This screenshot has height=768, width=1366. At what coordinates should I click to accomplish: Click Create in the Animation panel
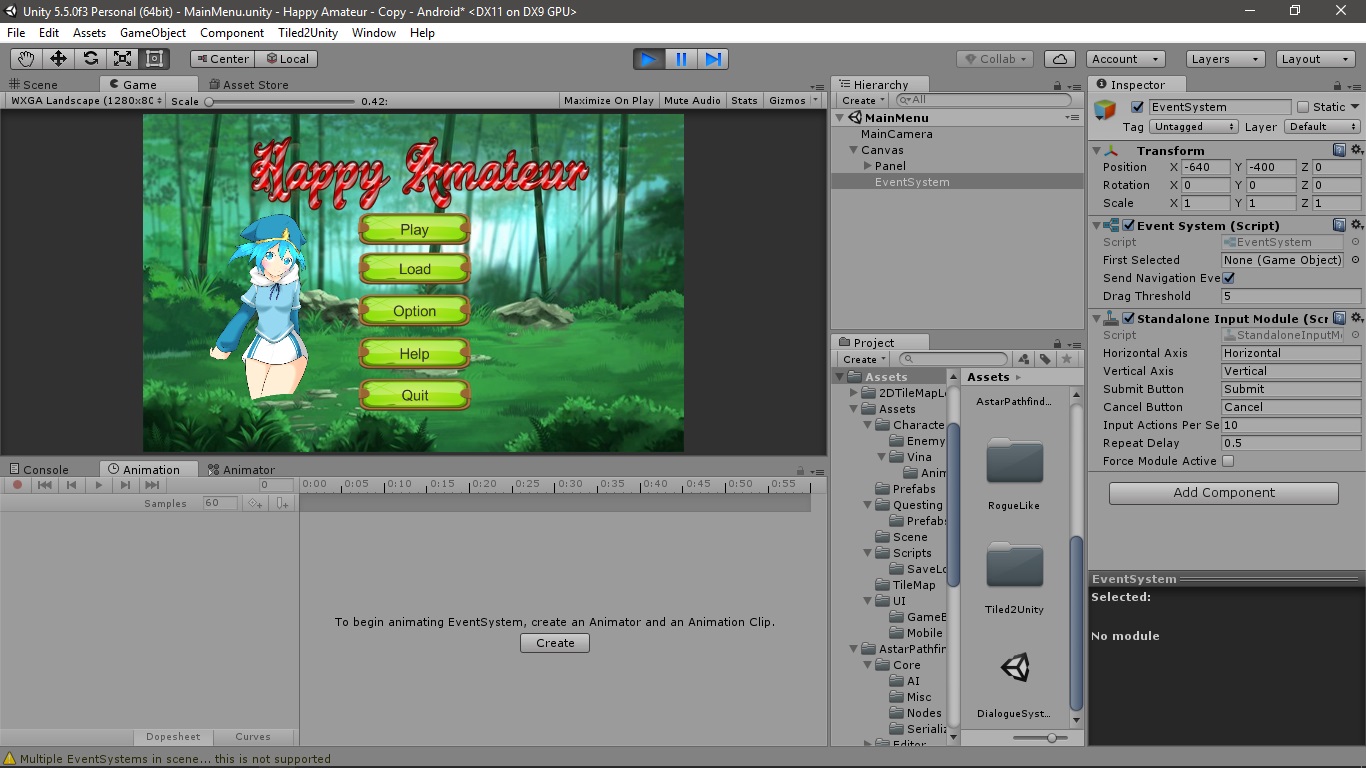click(x=555, y=643)
